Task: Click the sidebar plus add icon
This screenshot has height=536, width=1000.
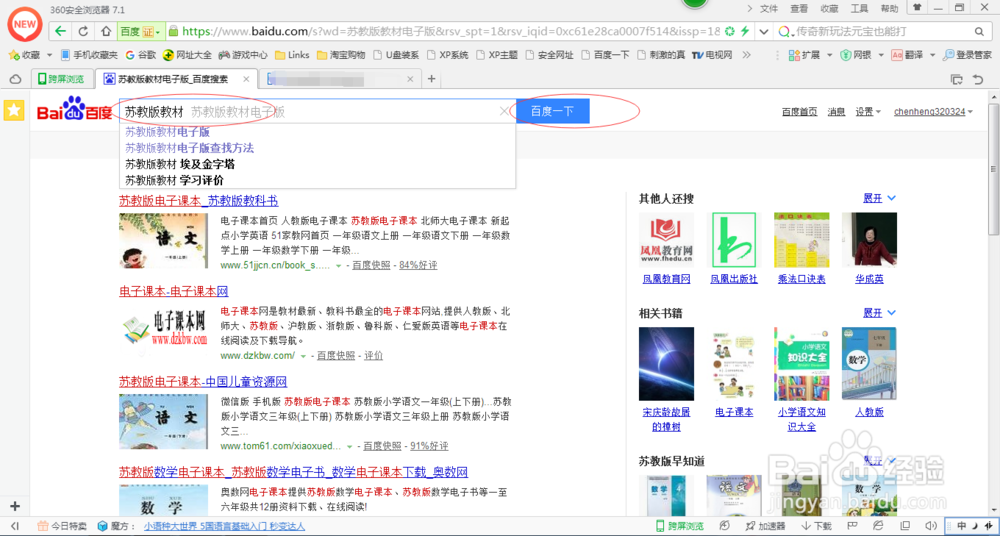Action: coord(15,506)
